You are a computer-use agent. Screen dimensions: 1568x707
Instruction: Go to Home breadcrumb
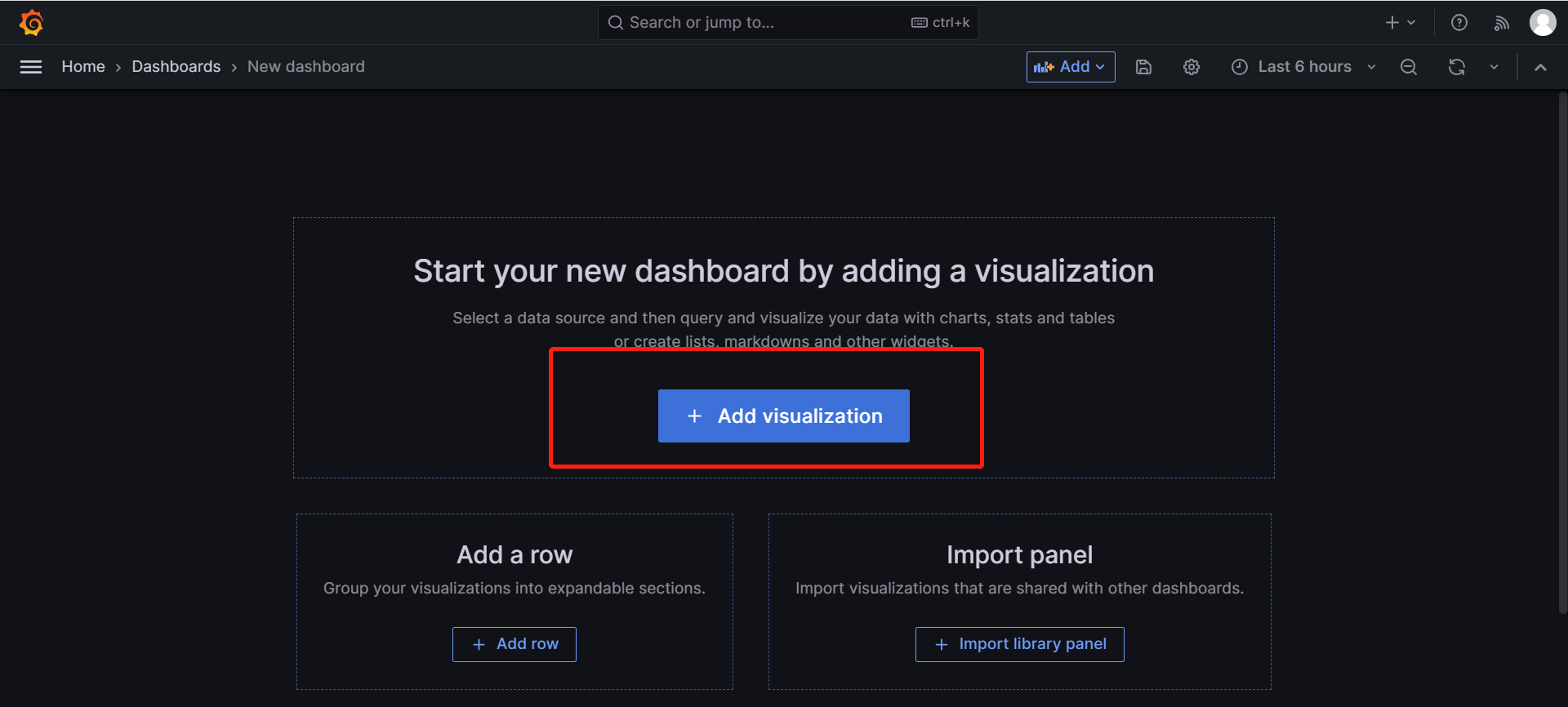pos(83,67)
